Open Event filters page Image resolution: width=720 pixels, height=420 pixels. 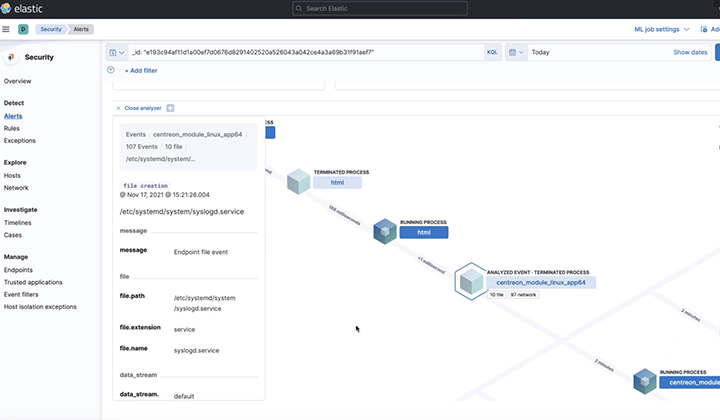pos(21,295)
